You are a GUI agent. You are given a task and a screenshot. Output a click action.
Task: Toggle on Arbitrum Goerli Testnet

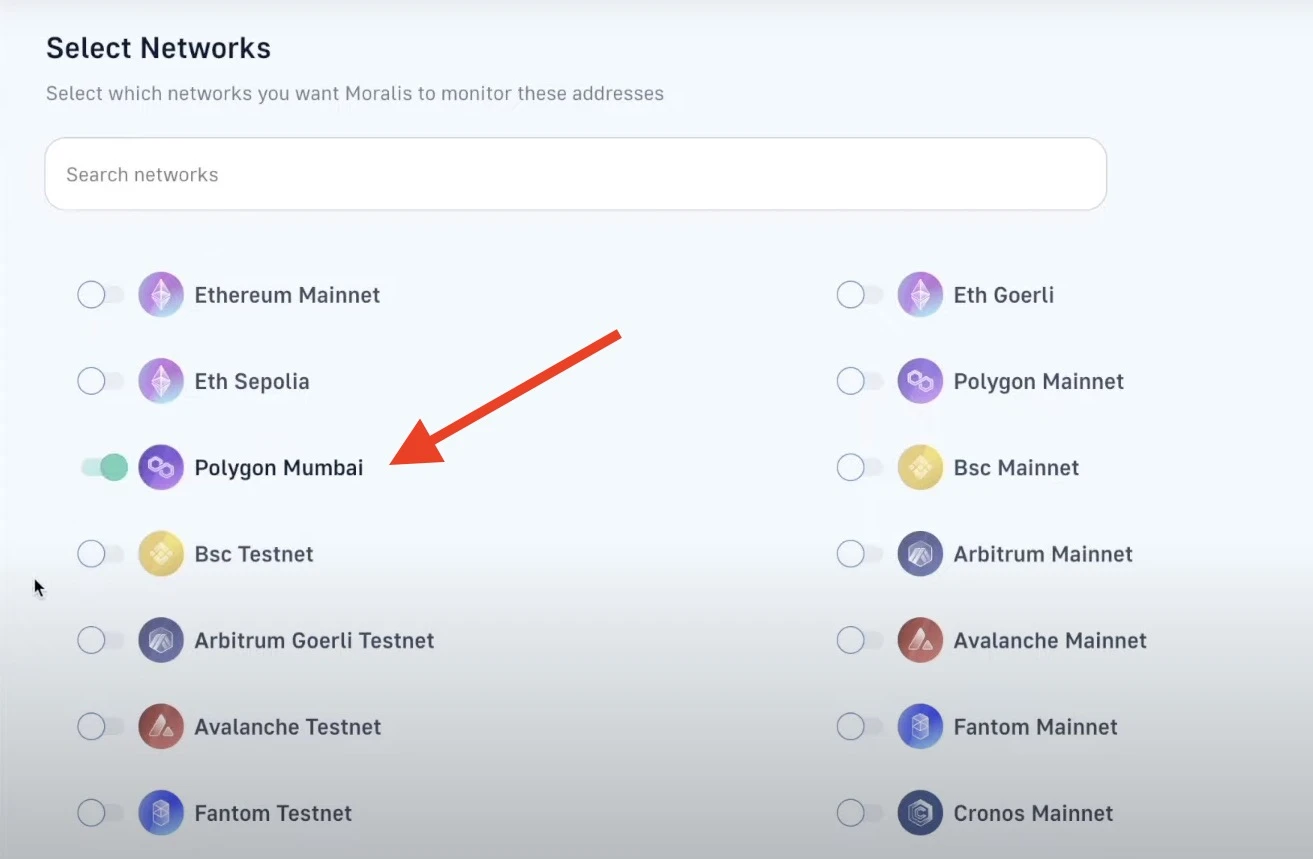coord(100,640)
